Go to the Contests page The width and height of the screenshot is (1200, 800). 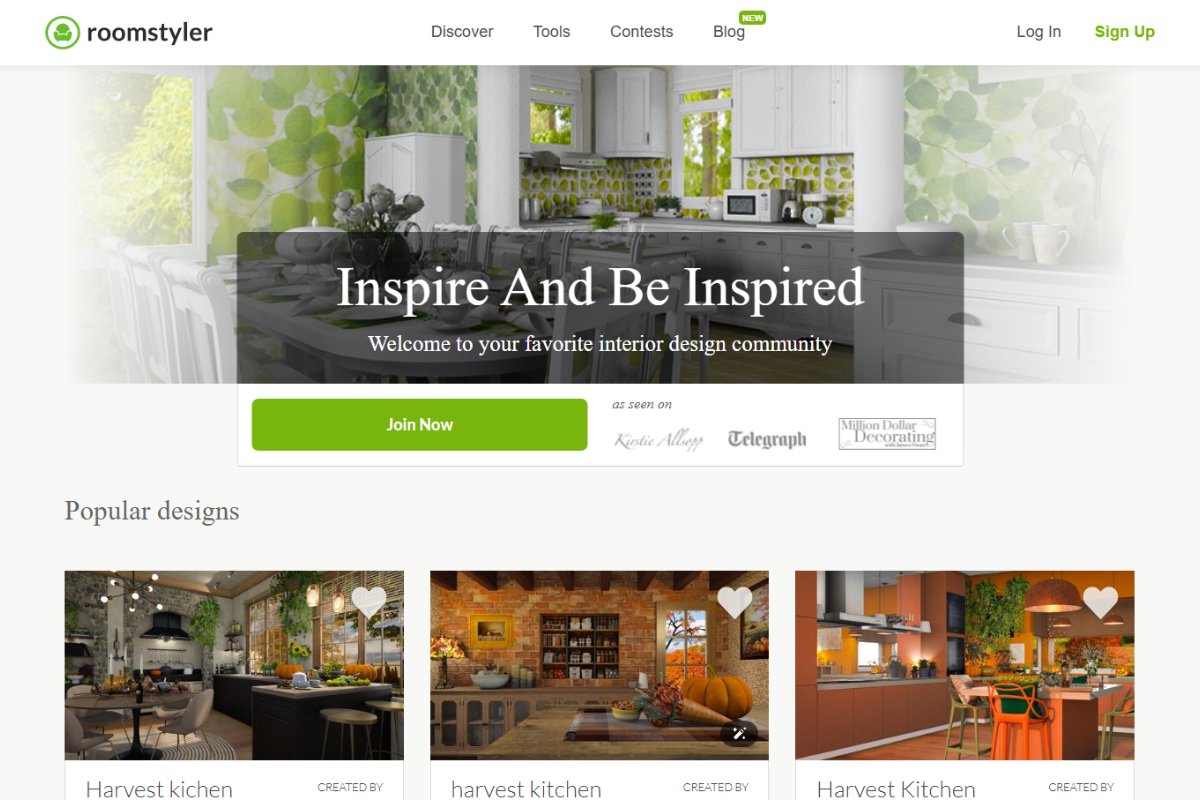(641, 32)
